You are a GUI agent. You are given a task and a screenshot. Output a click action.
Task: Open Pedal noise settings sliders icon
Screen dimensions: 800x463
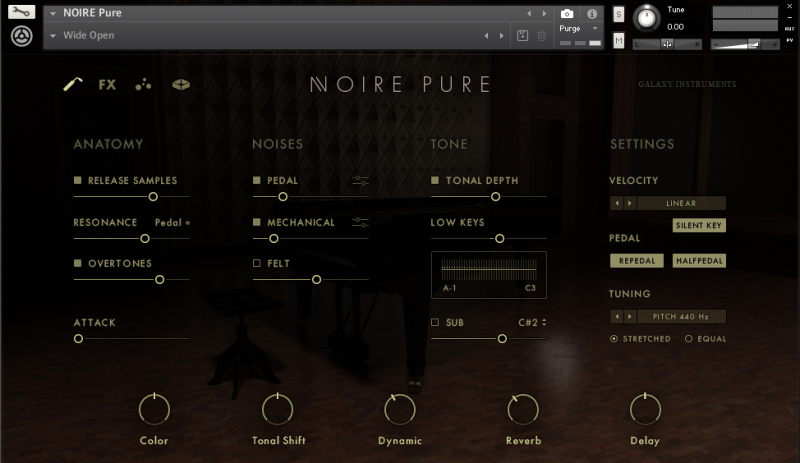click(x=360, y=181)
